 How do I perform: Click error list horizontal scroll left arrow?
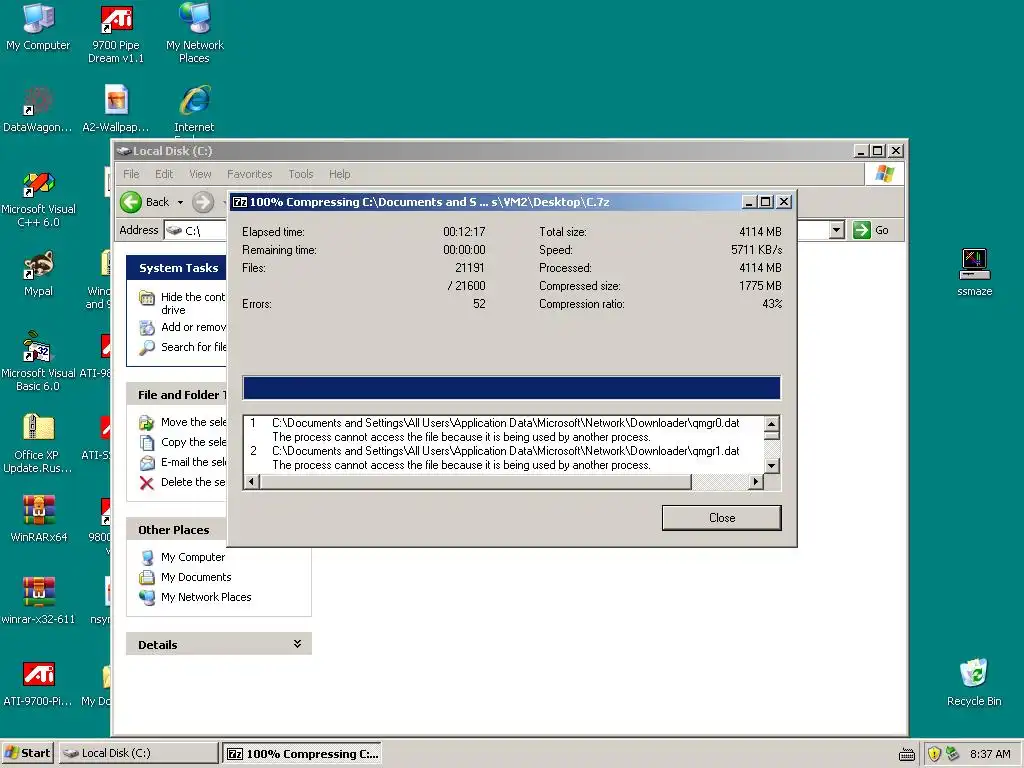tap(251, 482)
